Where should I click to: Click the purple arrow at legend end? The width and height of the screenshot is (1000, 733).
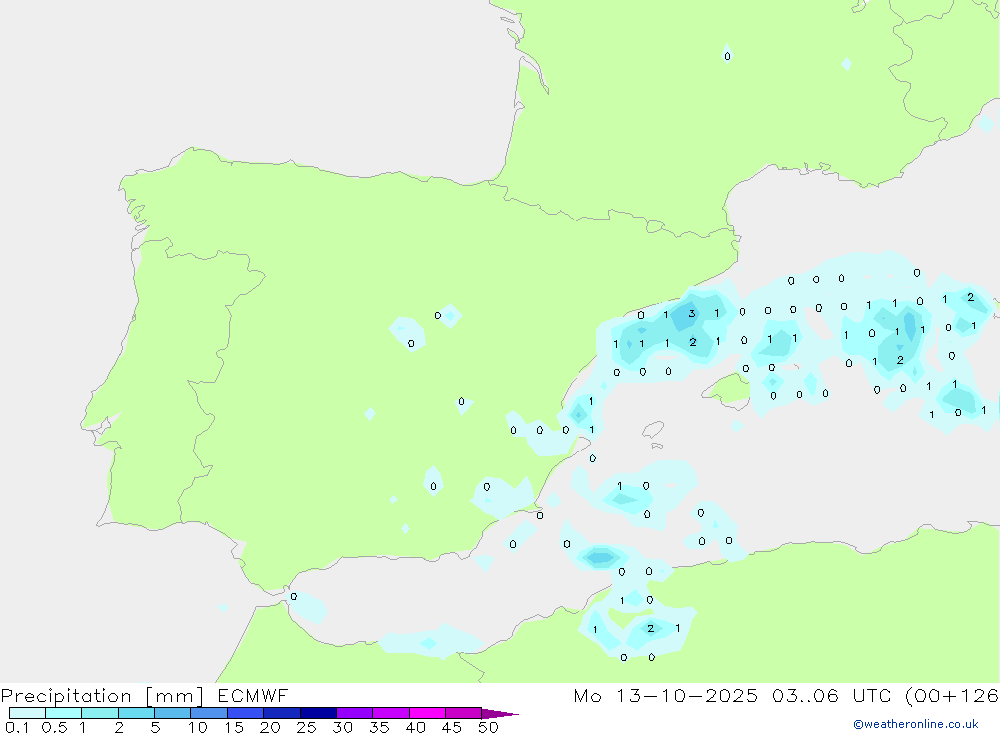[x=499, y=713]
